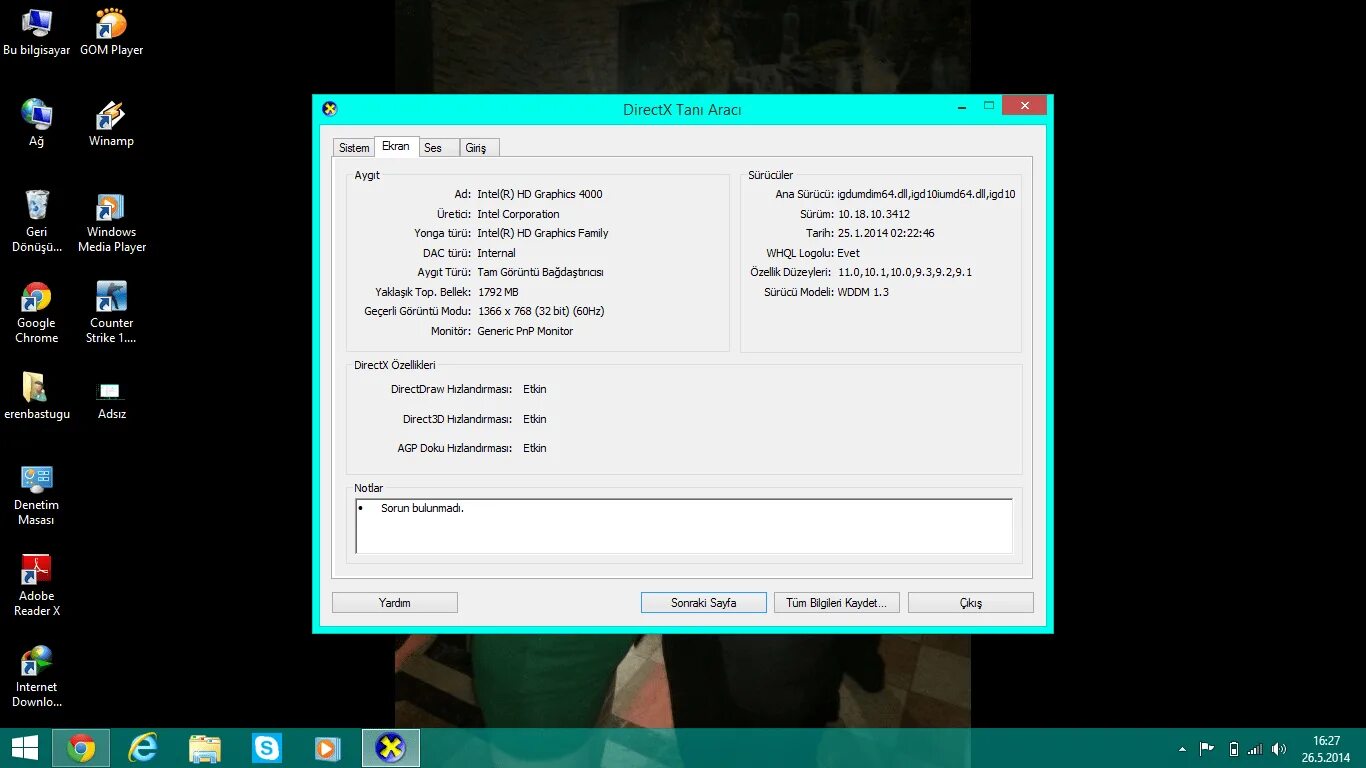Open Google Chrome desktop shortcut
Screen dimensions: 1366x768
click(x=37, y=312)
